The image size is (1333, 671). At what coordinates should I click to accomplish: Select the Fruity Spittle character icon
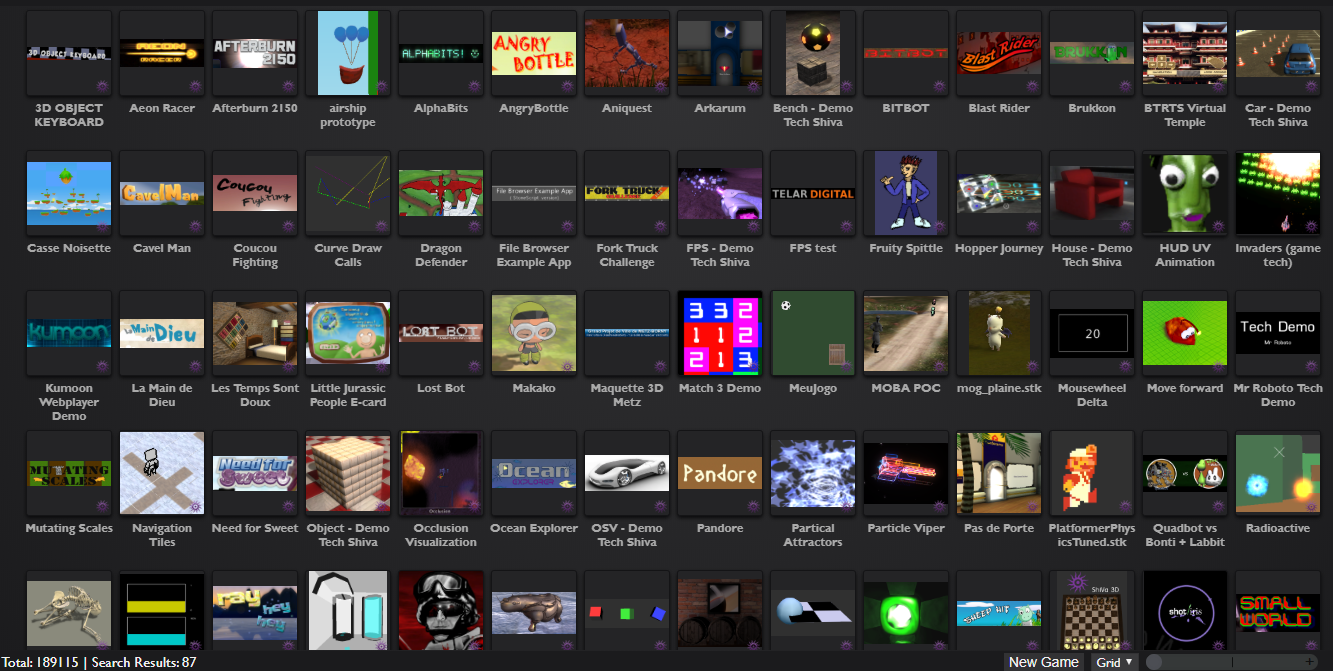pyautogui.click(x=905, y=193)
